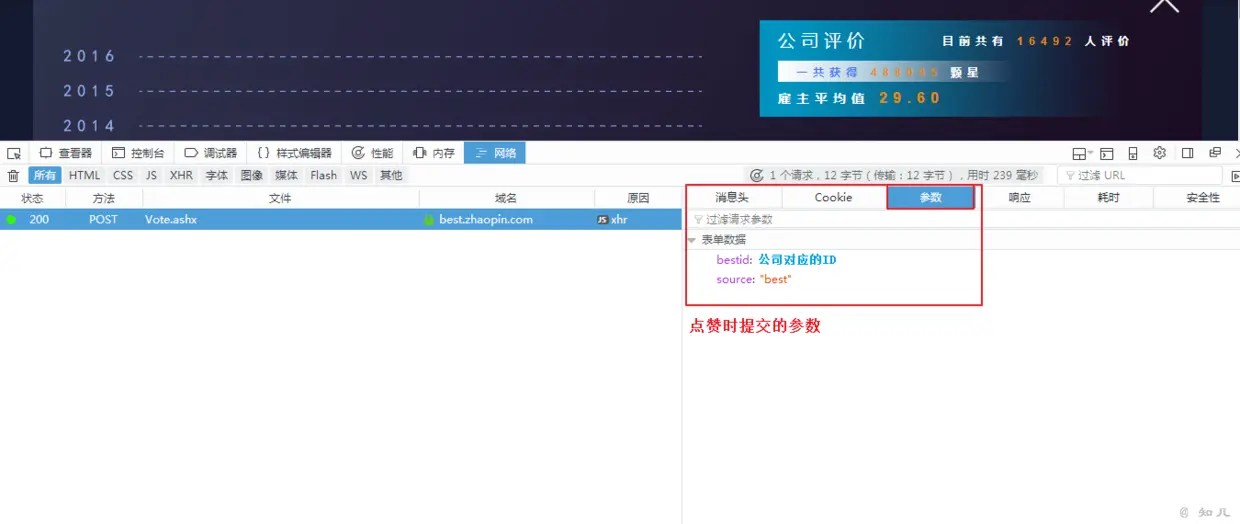Open the 样式编辑器 (Style Editor) panel
Screen dimensions: 1240x524
pyautogui.click(x=295, y=153)
